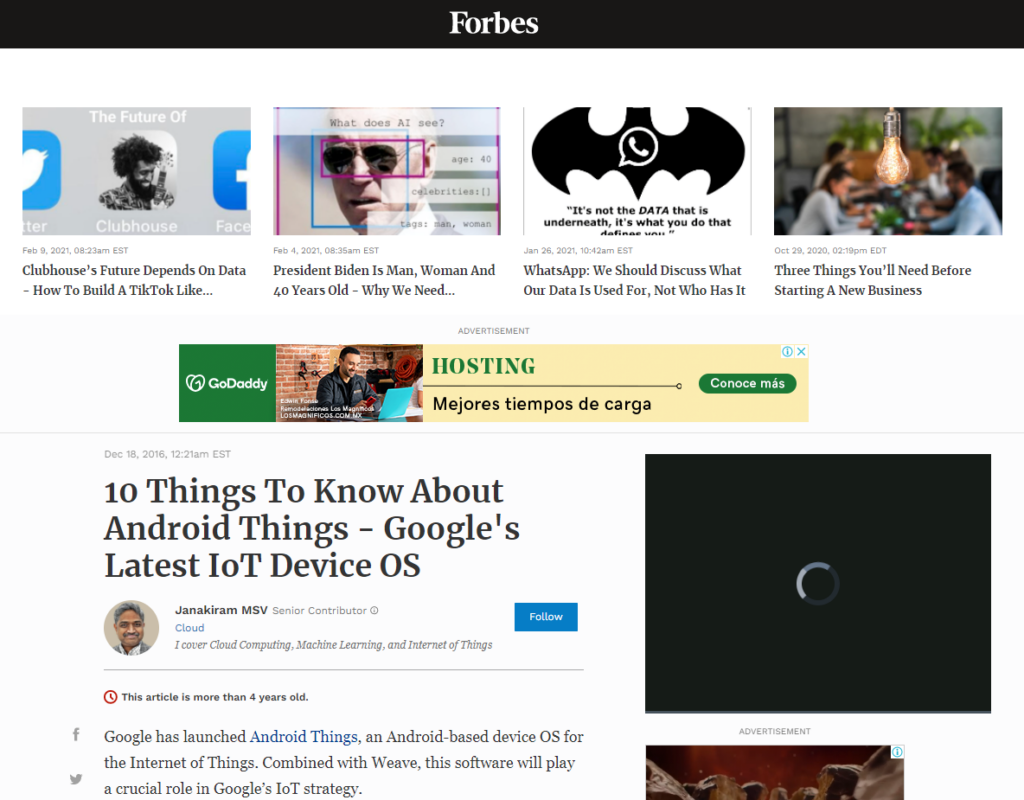Click author name Janakiram MSV
This screenshot has height=800, width=1024.
tap(221, 610)
